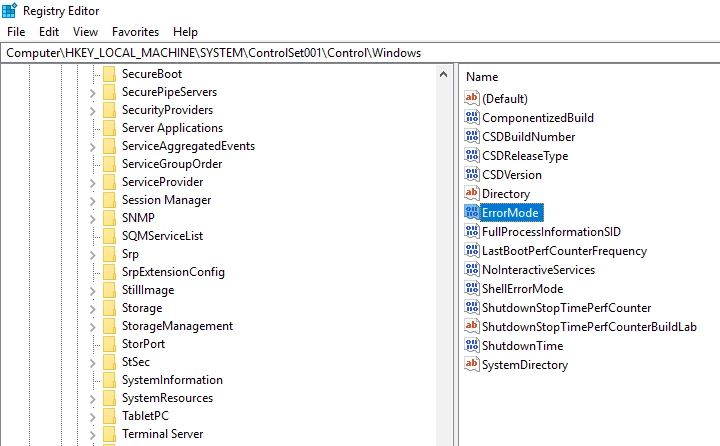Screen dimensions: 720x446
Task: Expand the Srp key
Action: 93,254
